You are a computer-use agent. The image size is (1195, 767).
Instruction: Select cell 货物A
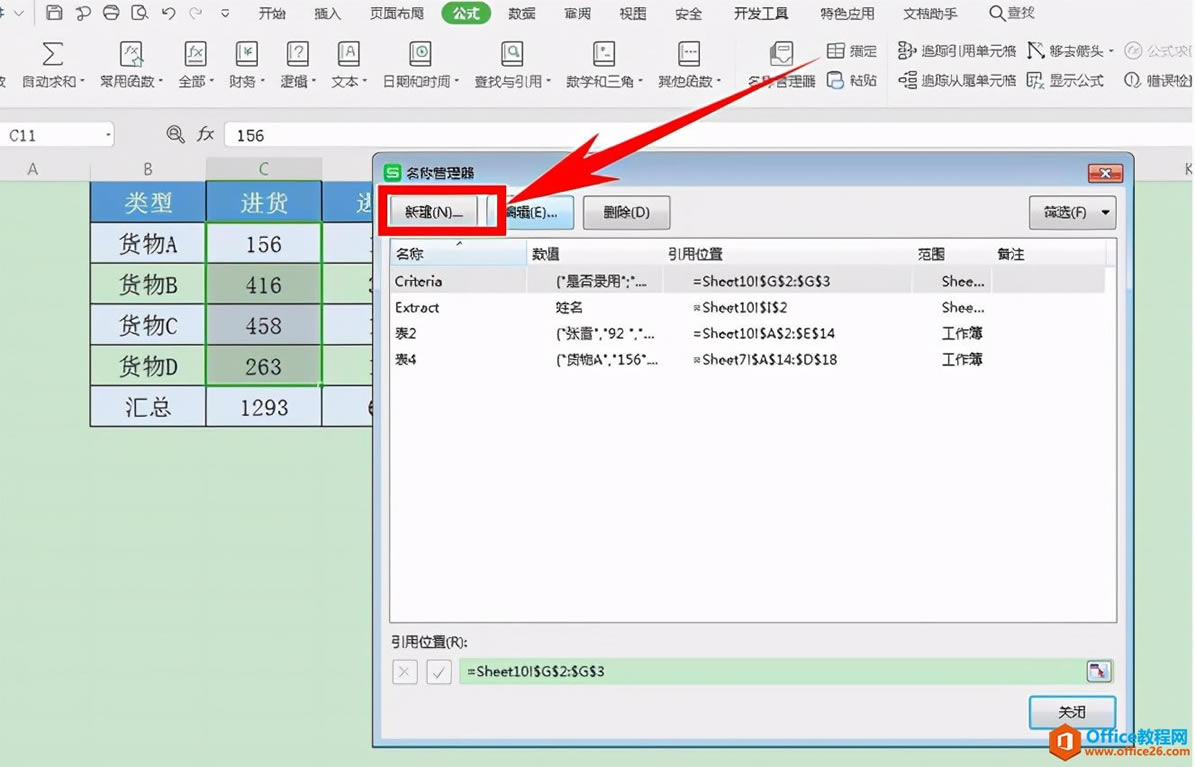coord(148,243)
